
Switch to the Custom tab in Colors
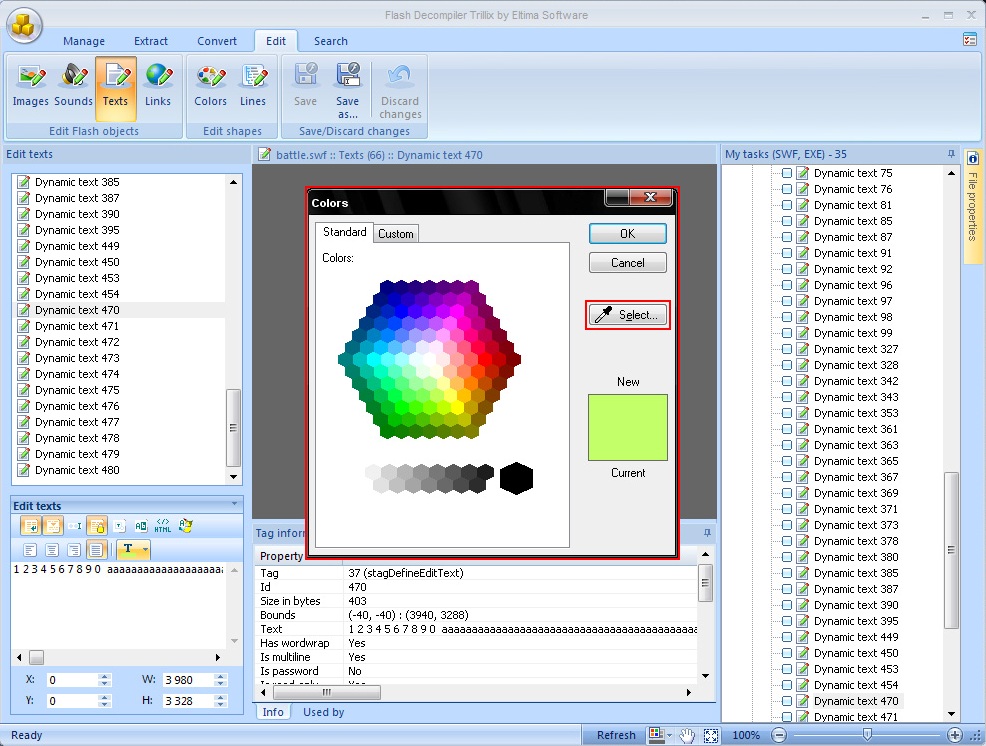396,233
